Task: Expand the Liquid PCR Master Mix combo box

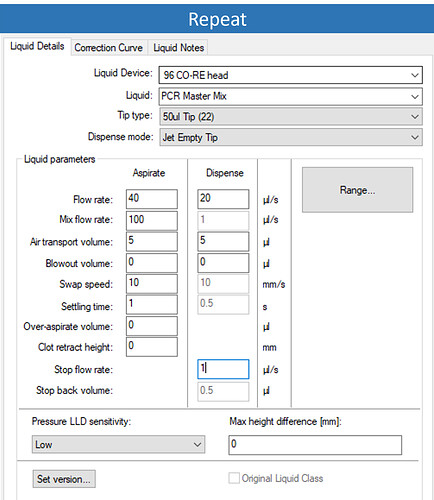Action: coord(290,96)
